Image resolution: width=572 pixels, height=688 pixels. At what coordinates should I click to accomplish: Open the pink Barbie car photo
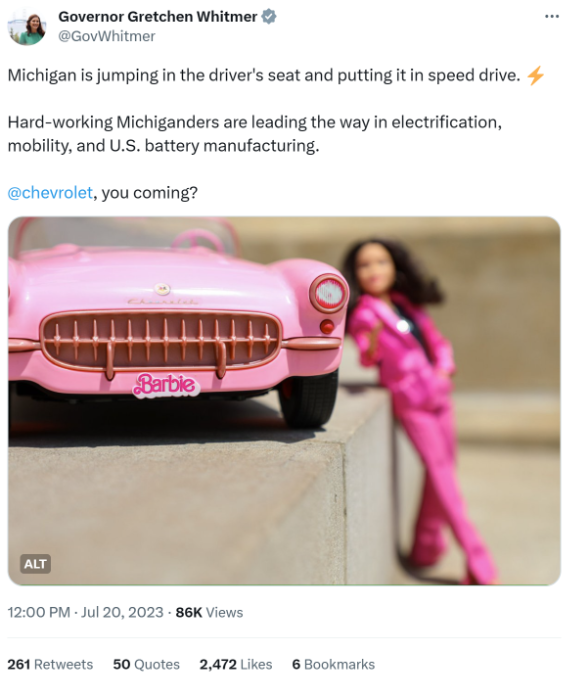(x=284, y=401)
